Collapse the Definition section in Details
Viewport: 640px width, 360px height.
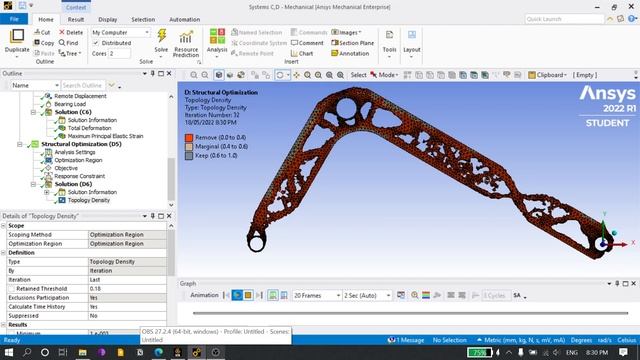point(3,253)
